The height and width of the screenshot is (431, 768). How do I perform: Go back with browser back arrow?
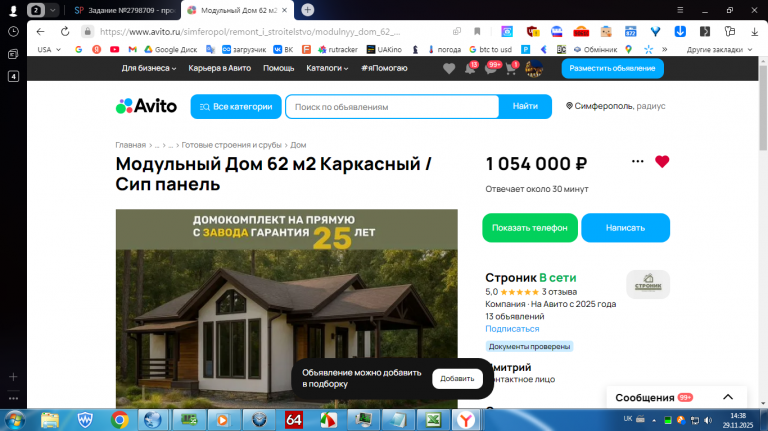[x=40, y=31]
